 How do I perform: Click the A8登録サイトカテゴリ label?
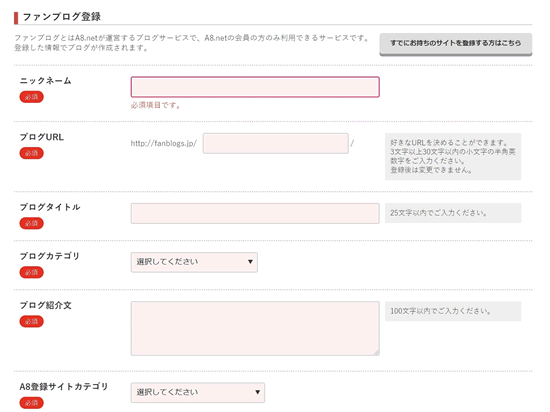pos(64,386)
